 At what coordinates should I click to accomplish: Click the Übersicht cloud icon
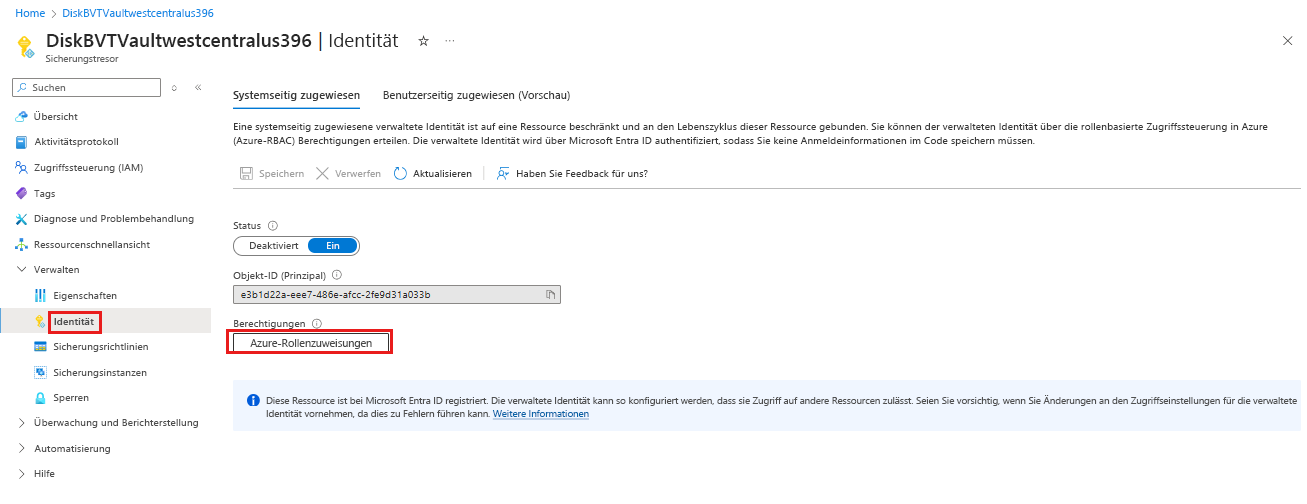(22, 116)
